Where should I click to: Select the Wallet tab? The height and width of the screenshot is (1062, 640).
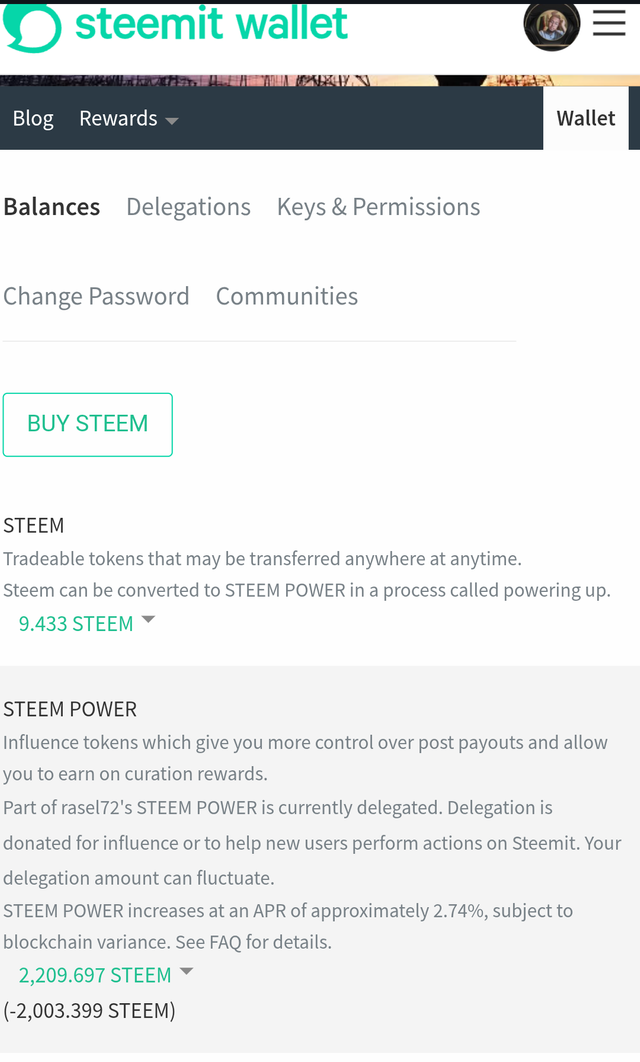pos(586,118)
